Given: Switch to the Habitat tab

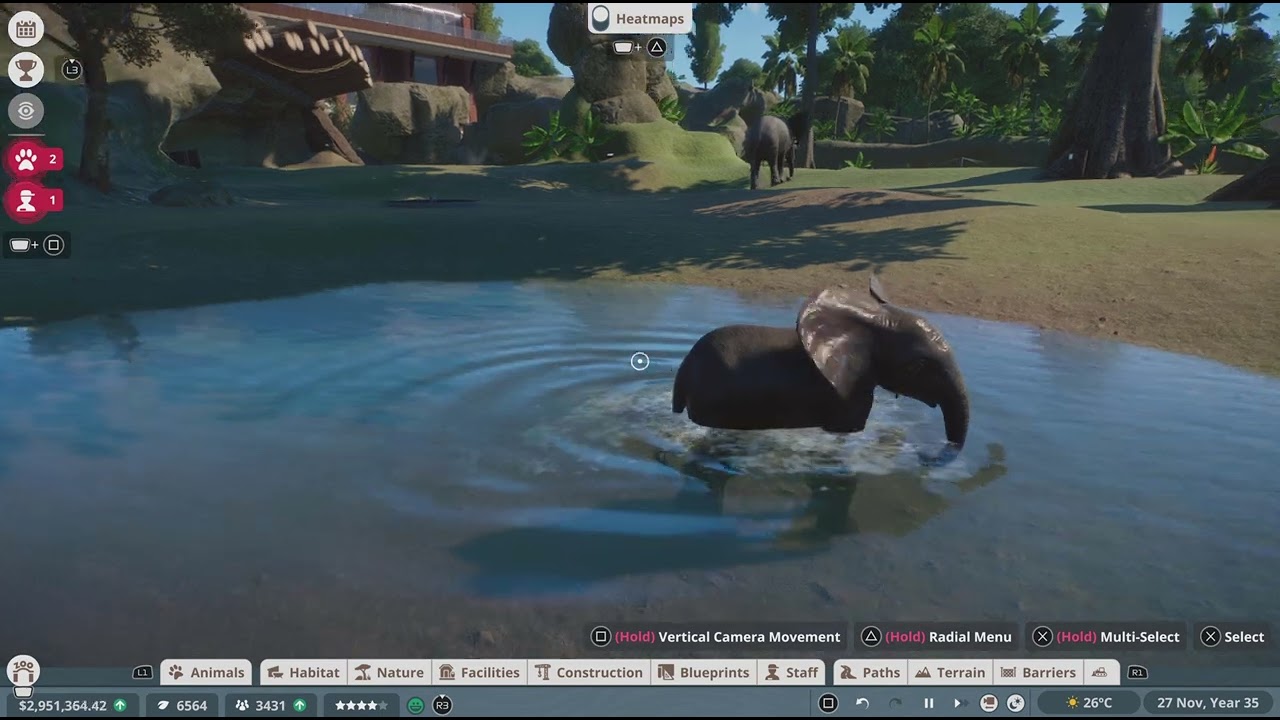Looking at the screenshot, I should pyautogui.click(x=303, y=672).
